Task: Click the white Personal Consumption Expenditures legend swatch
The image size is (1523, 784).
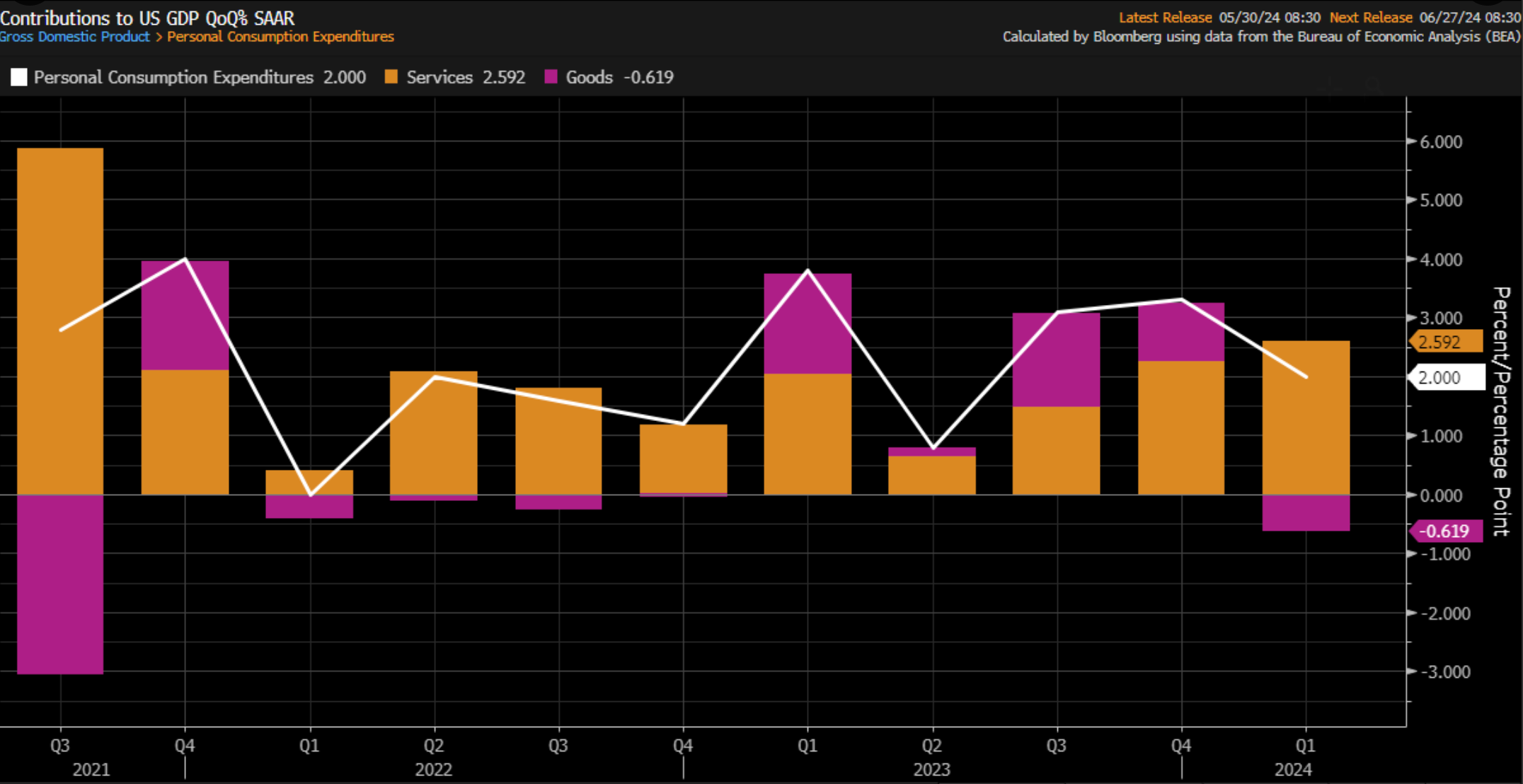Action: [x=19, y=77]
